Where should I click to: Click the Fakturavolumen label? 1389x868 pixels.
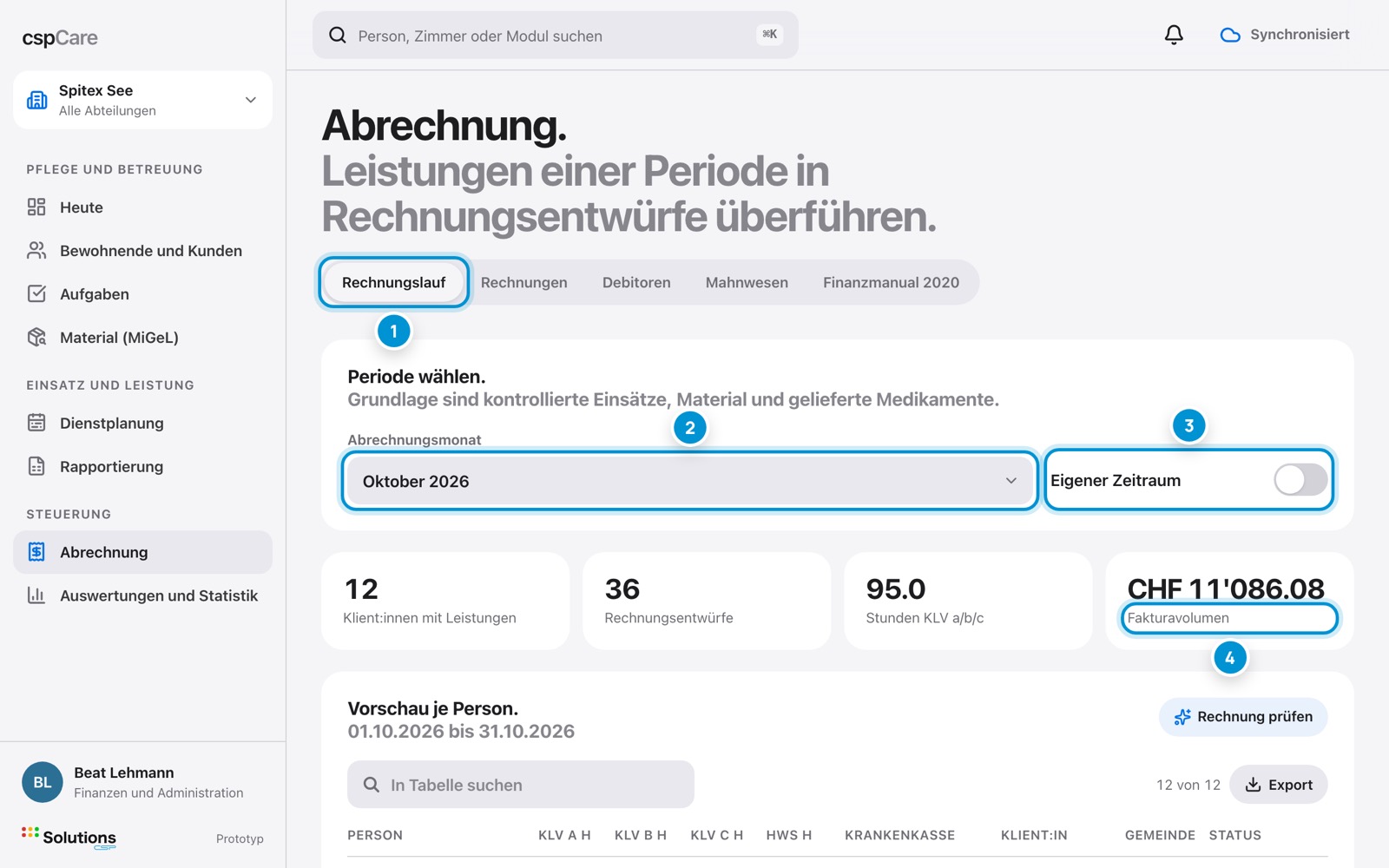point(1178,618)
